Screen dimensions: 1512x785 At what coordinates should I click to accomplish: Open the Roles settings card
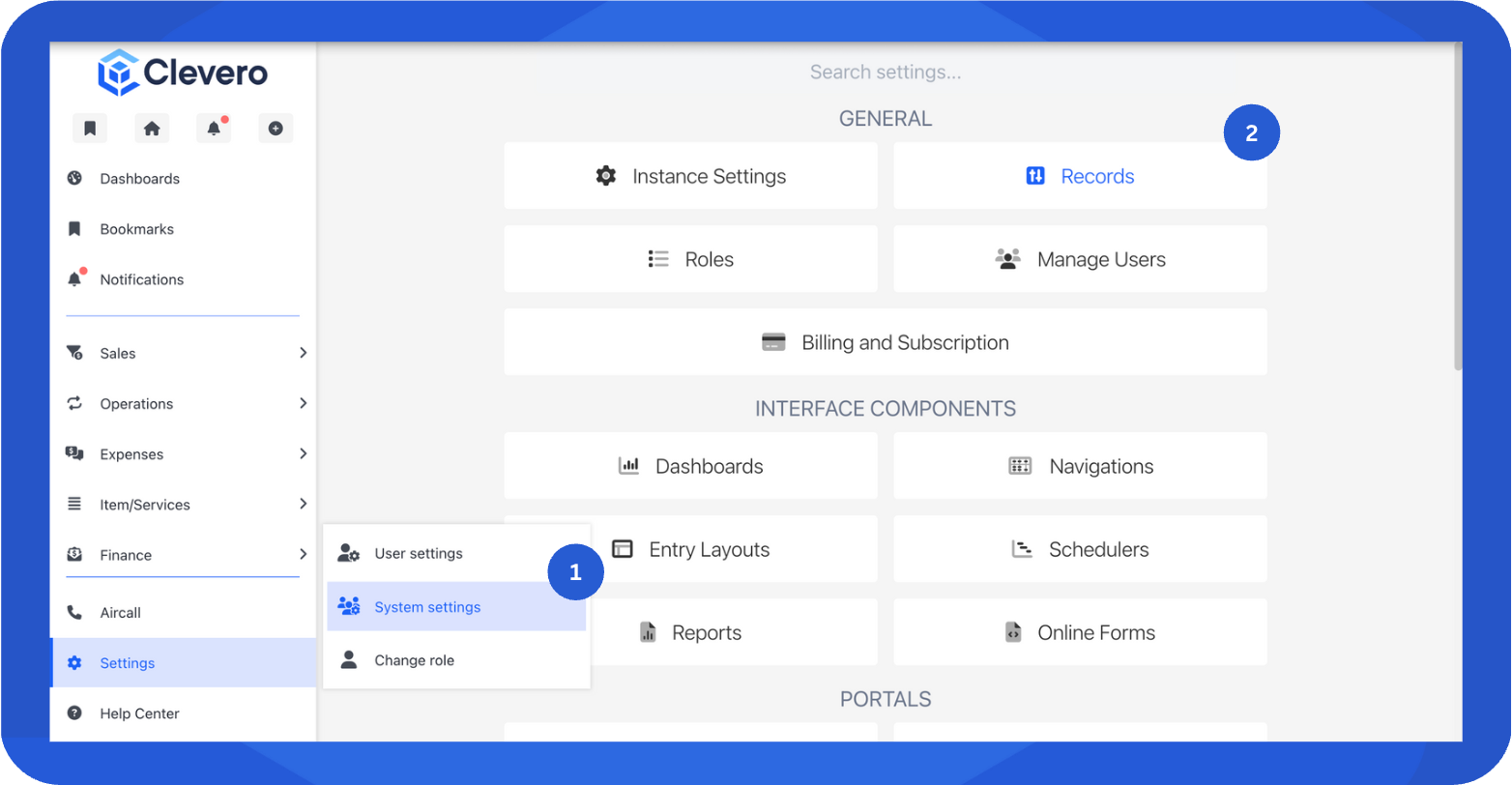click(691, 259)
